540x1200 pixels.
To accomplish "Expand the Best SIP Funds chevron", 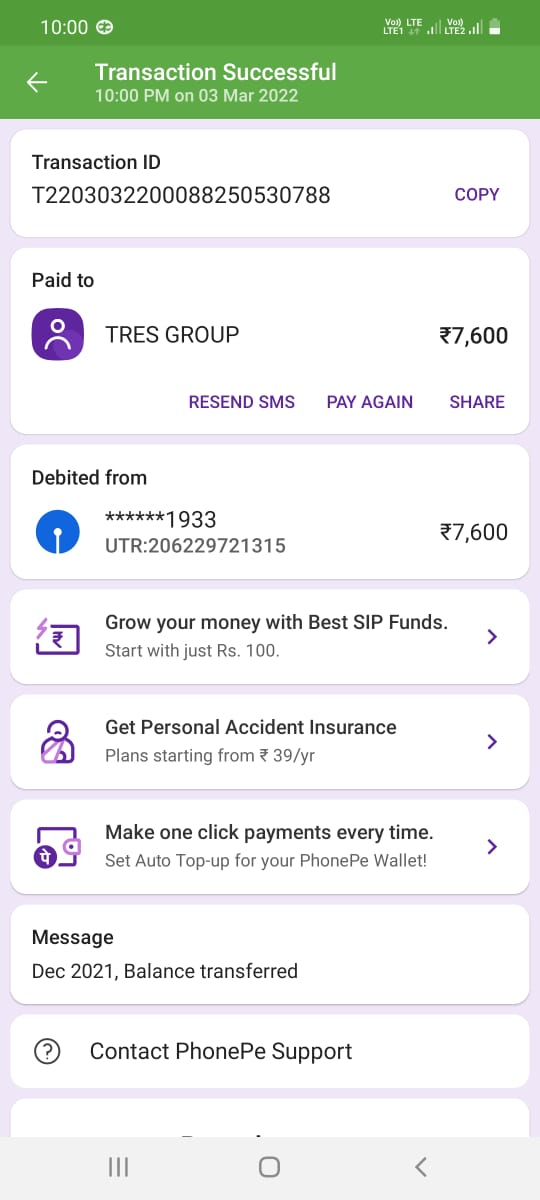I will 492,637.
